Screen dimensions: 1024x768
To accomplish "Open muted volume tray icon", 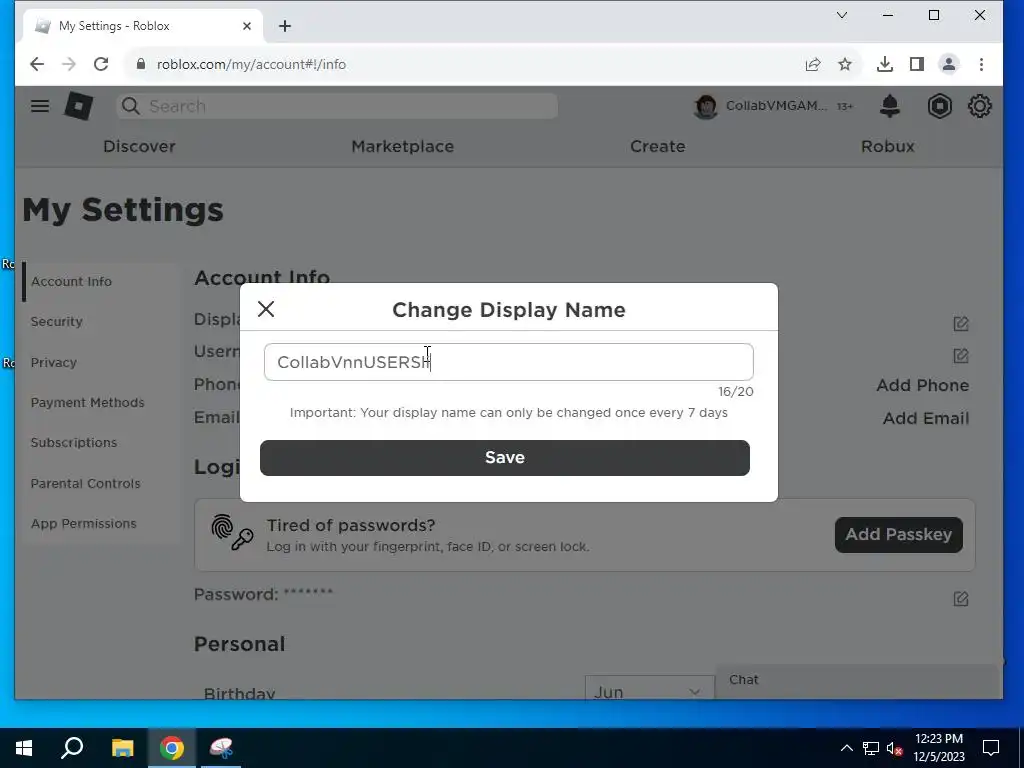I will pos(894,748).
